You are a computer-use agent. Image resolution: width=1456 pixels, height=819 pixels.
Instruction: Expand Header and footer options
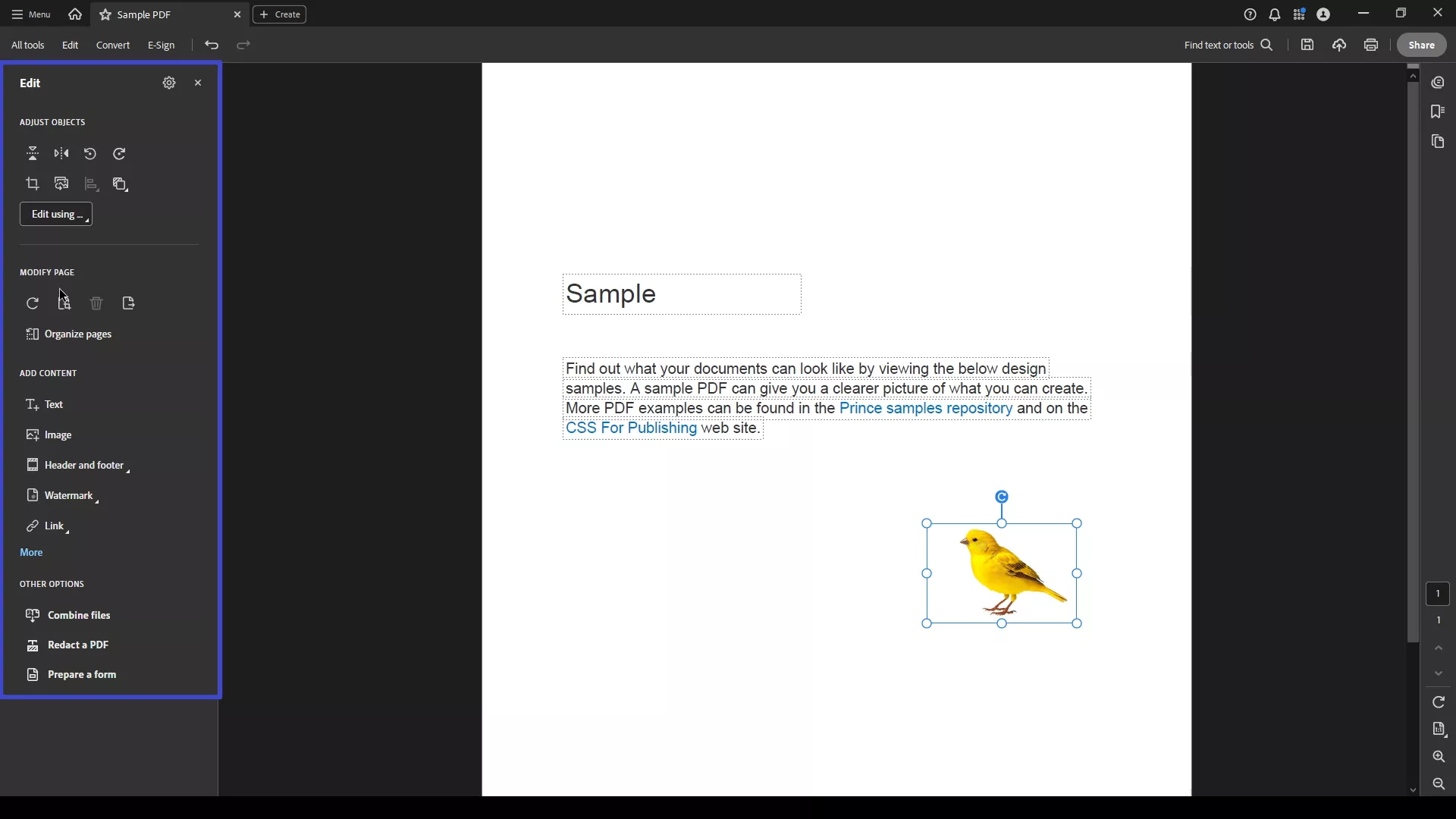tap(86, 465)
